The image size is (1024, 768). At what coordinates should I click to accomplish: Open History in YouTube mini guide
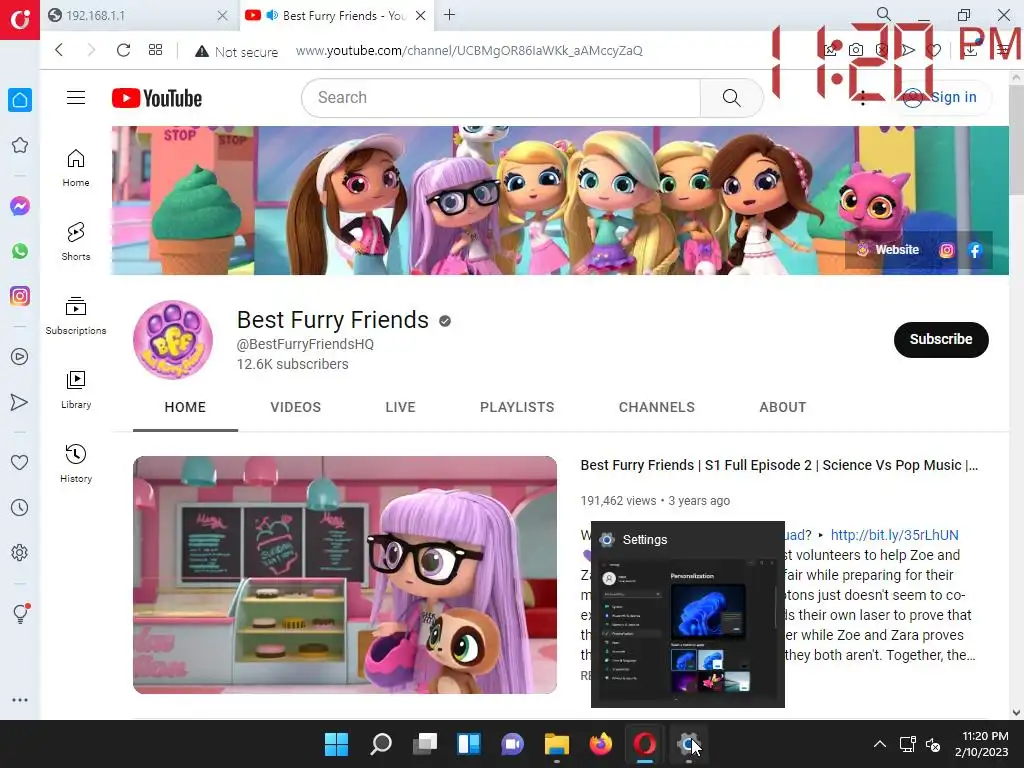(76, 464)
